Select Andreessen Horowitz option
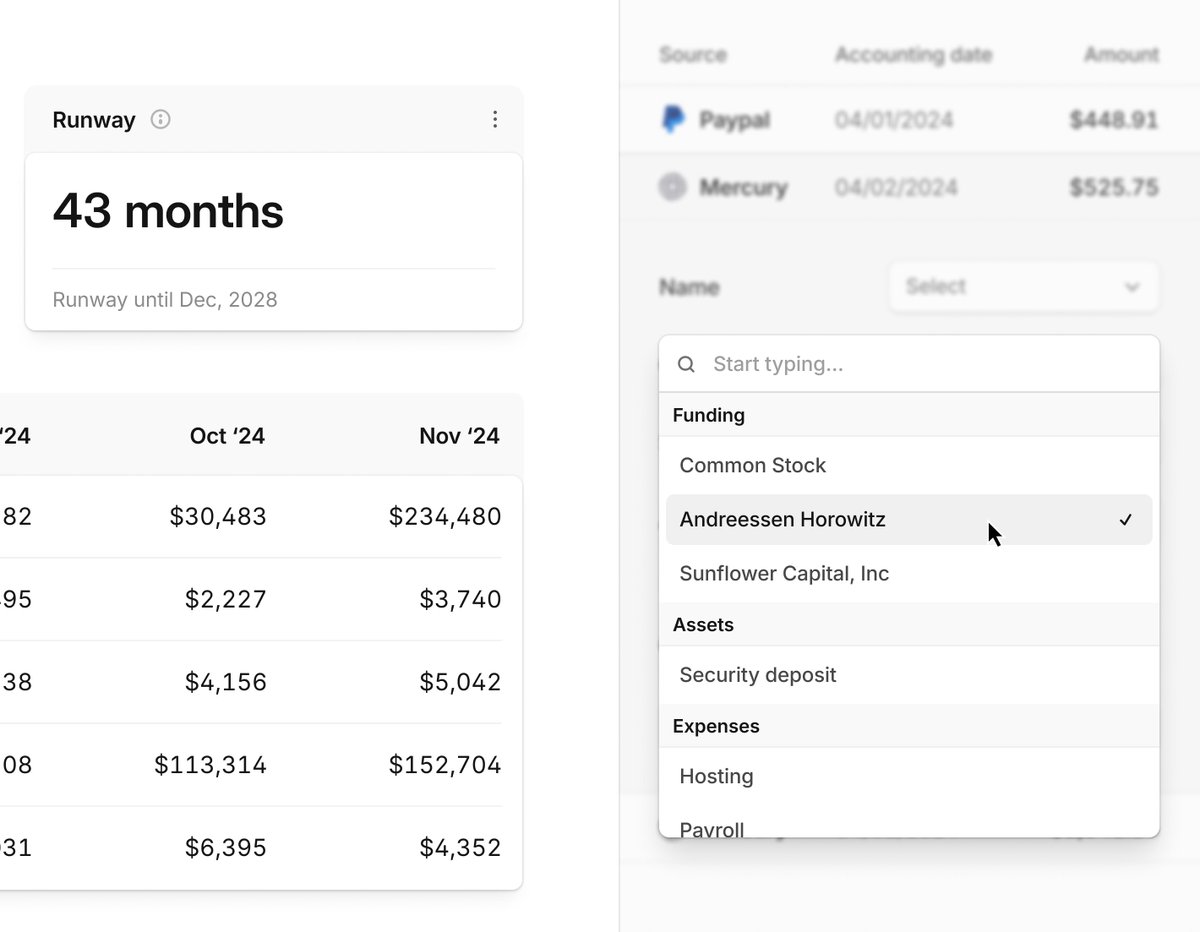Image resolution: width=1200 pixels, height=932 pixels. (x=909, y=520)
